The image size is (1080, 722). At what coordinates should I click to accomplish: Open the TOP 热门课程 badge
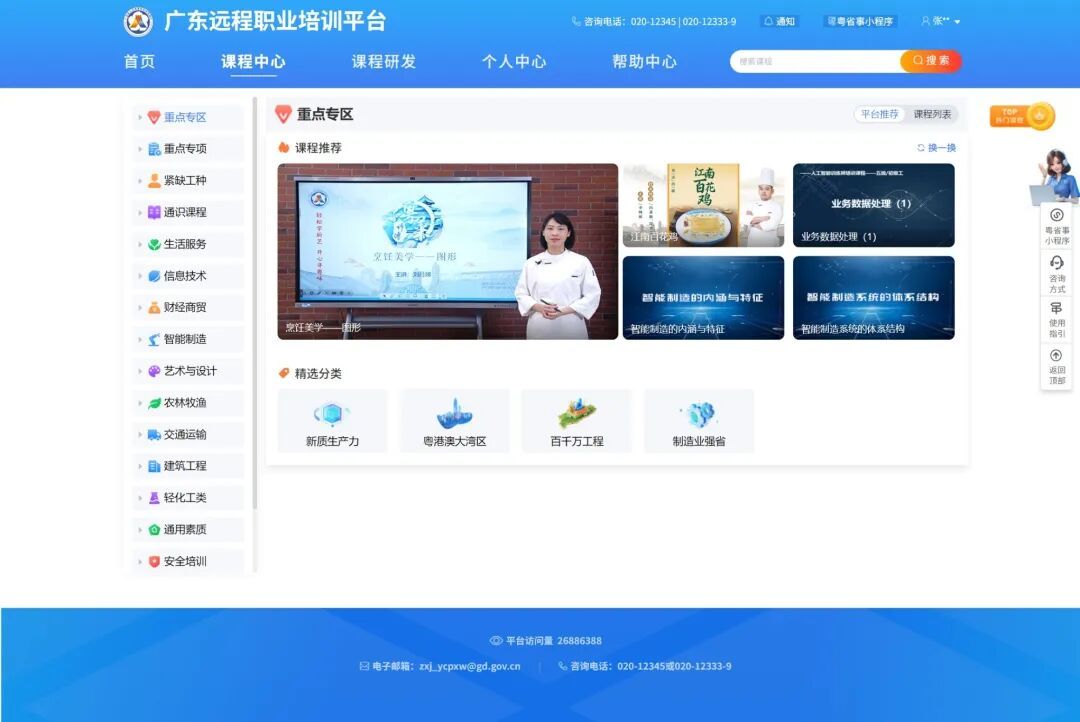click(1022, 116)
